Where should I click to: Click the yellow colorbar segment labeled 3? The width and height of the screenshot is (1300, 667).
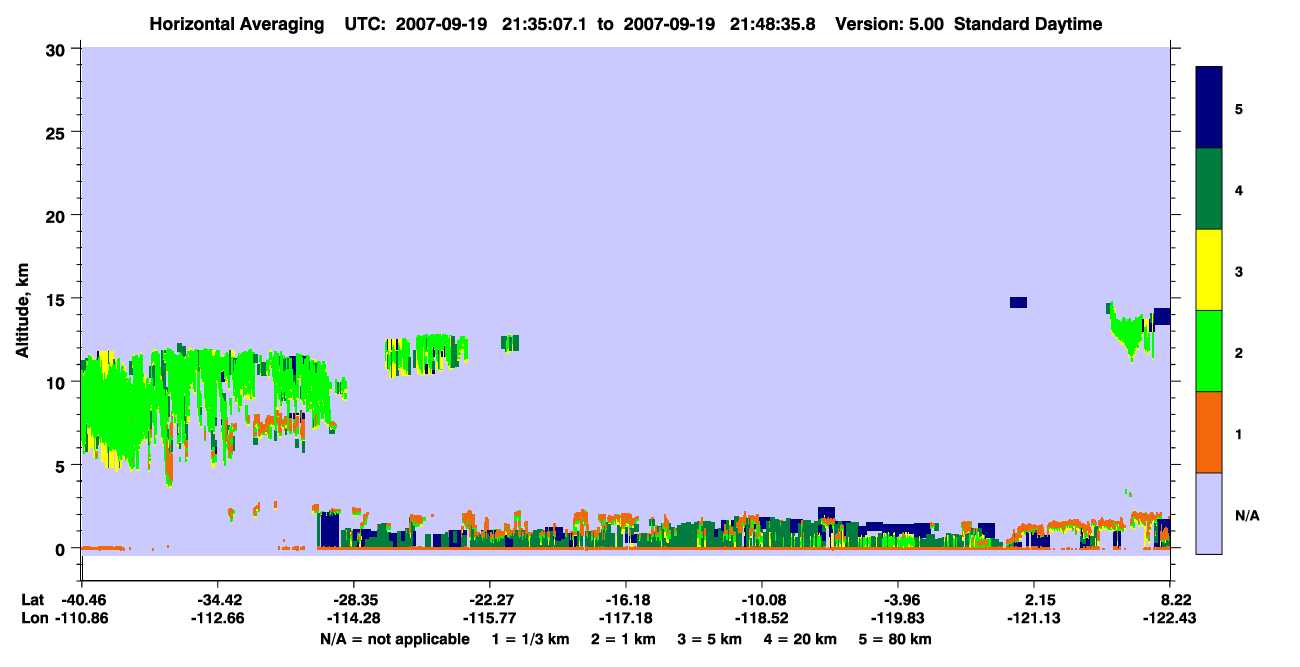(1209, 270)
